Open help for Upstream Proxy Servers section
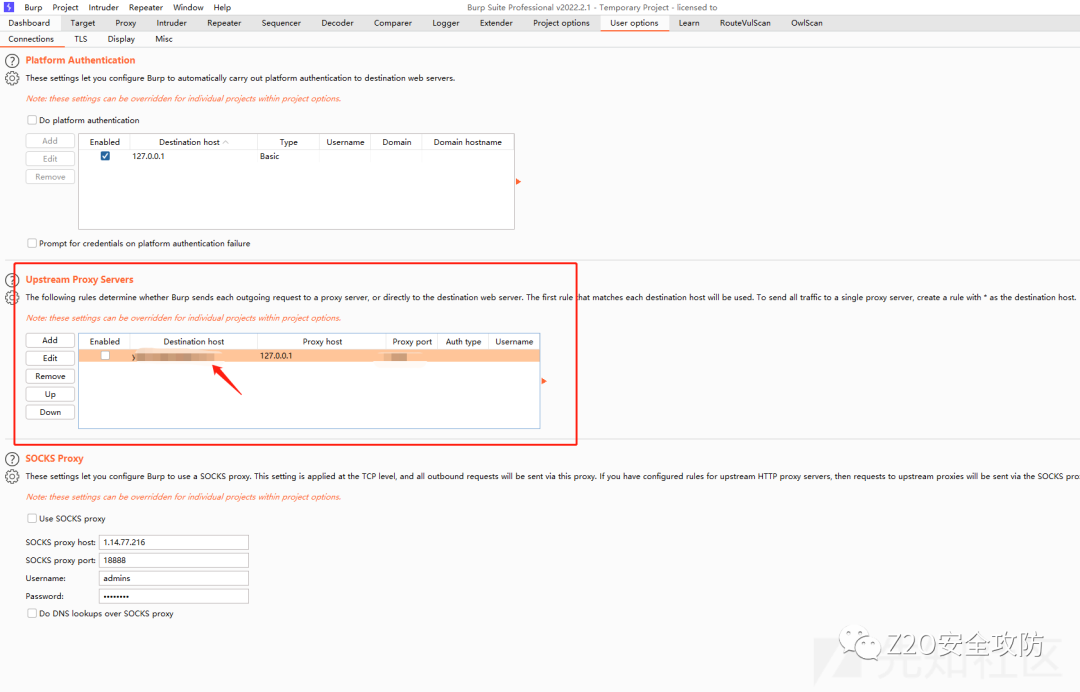Image resolution: width=1080 pixels, height=692 pixels. click(x=12, y=280)
